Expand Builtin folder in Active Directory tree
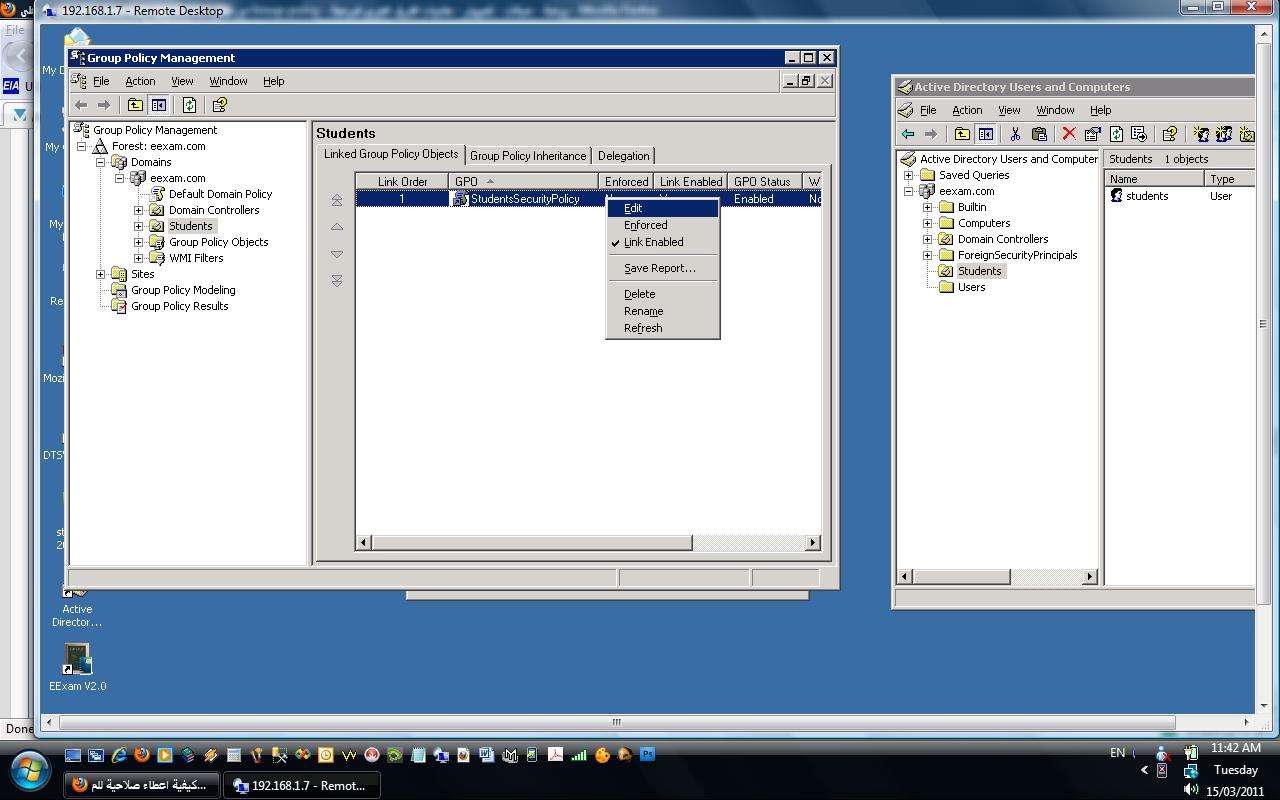Viewport: 1280px width, 800px height. point(928,207)
